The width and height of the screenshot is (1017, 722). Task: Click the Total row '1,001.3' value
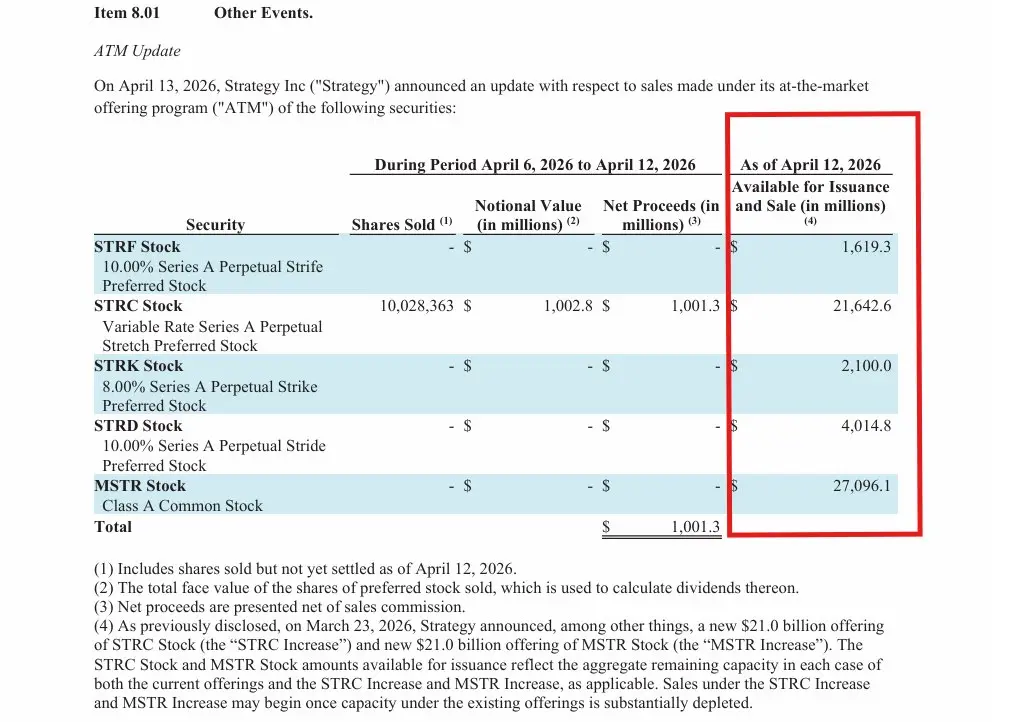(x=695, y=527)
